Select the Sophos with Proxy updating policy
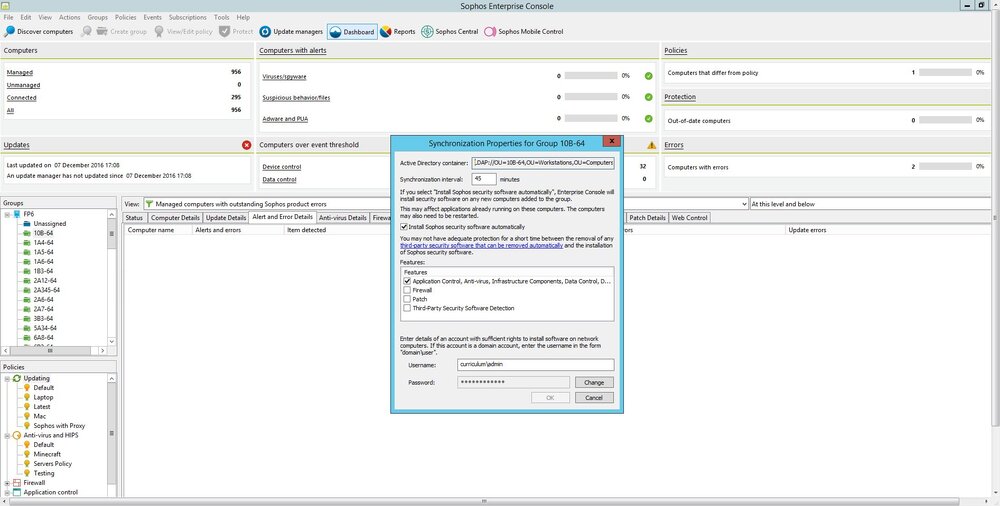Image resolution: width=1000 pixels, height=506 pixels. (59, 426)
